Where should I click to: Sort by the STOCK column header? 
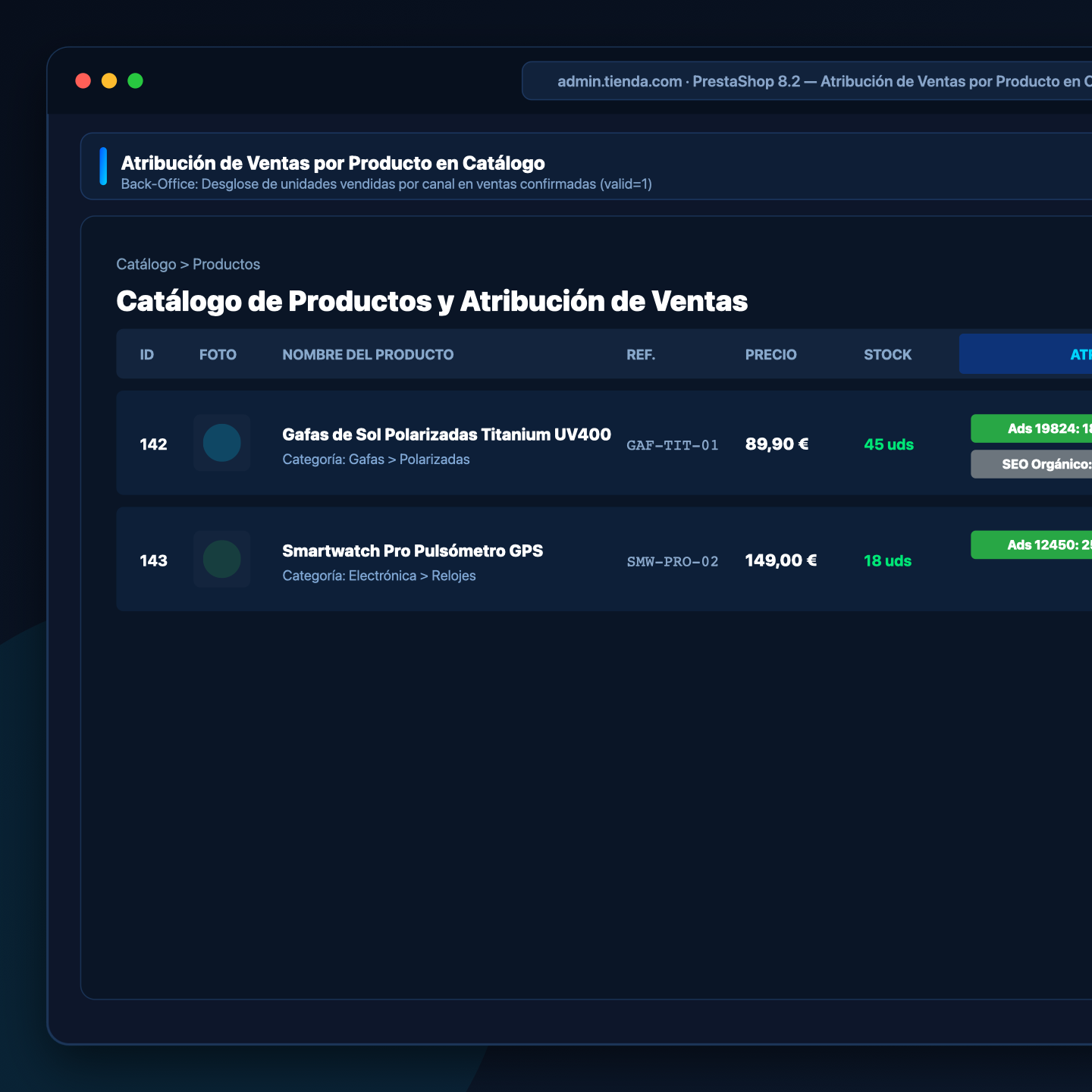(887, 354)
